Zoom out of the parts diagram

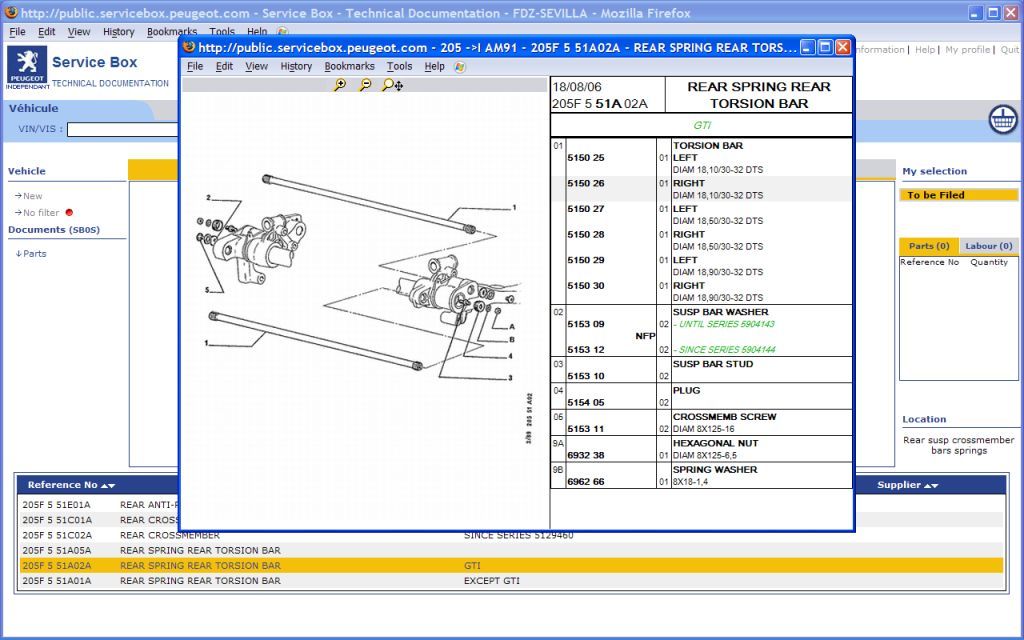click(x=365, y=85)
